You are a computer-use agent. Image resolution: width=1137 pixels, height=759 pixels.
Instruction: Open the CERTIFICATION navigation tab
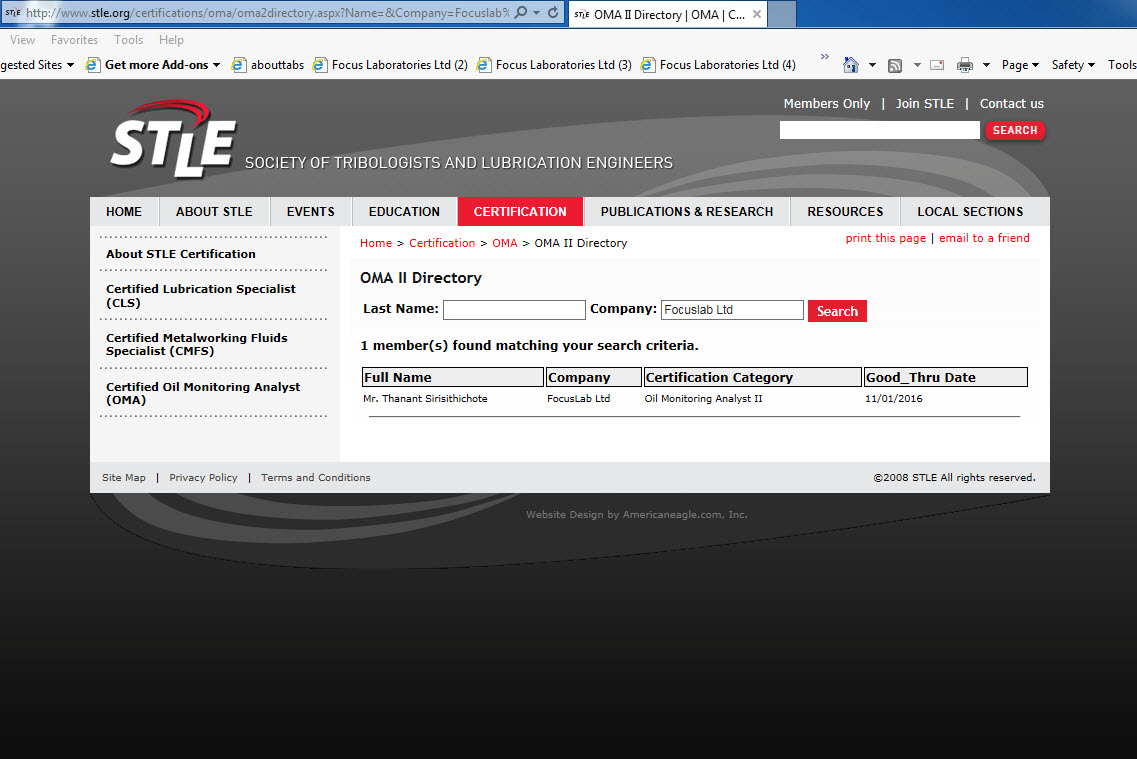point(520,212)
